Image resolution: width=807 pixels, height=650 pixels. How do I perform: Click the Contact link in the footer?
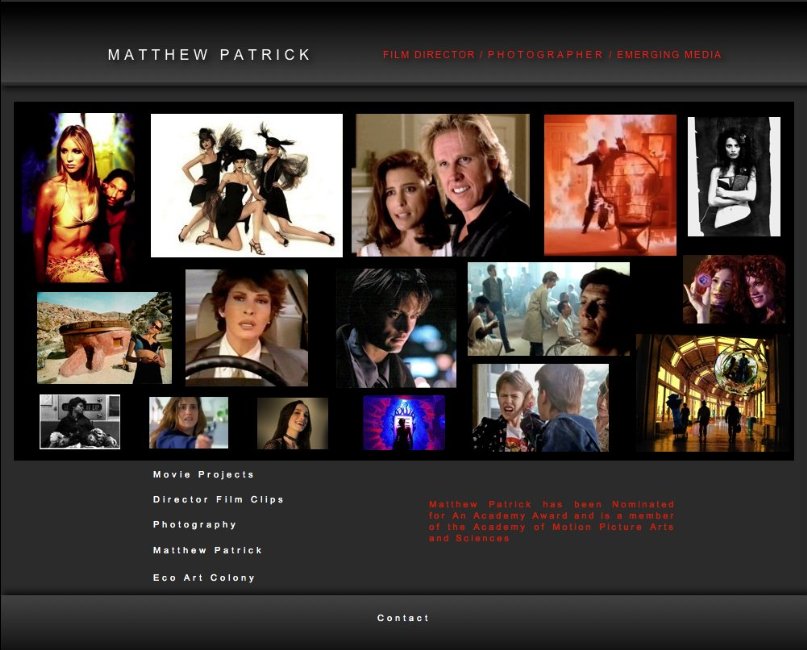point(403,618)
